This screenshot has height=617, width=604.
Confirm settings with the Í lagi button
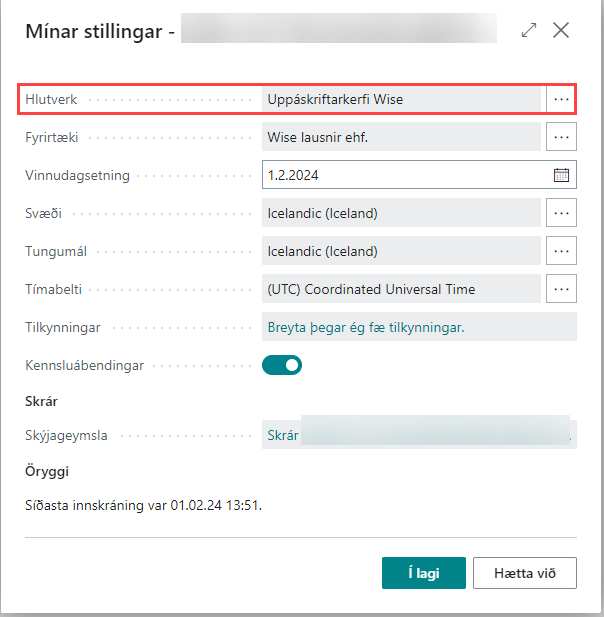(424, 574)
